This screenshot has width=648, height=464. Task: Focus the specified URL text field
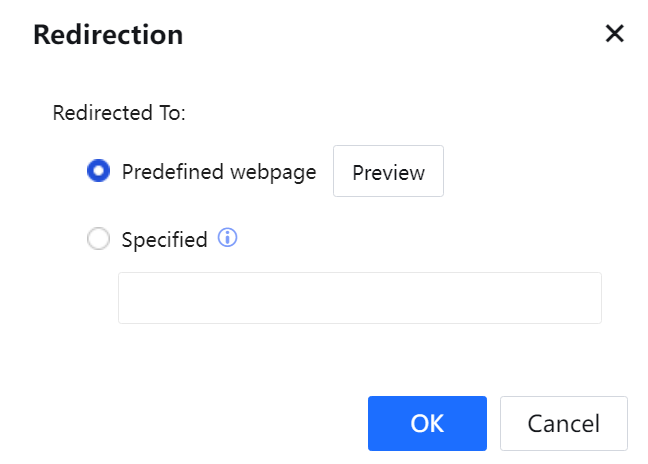[x=360, y=298]
